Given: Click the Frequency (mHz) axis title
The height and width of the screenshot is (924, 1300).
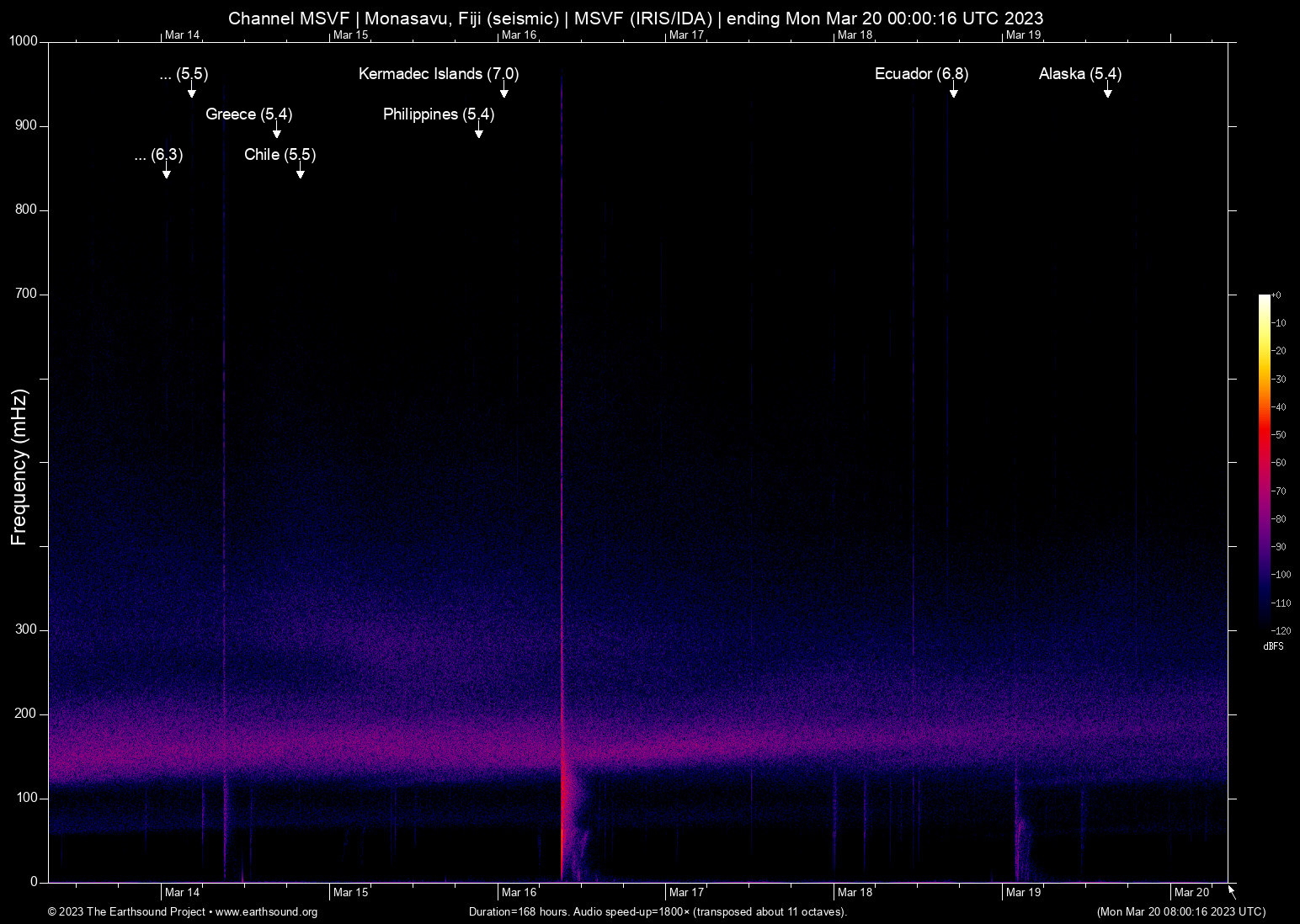Looking at the screenshot, I should (19, 467).
